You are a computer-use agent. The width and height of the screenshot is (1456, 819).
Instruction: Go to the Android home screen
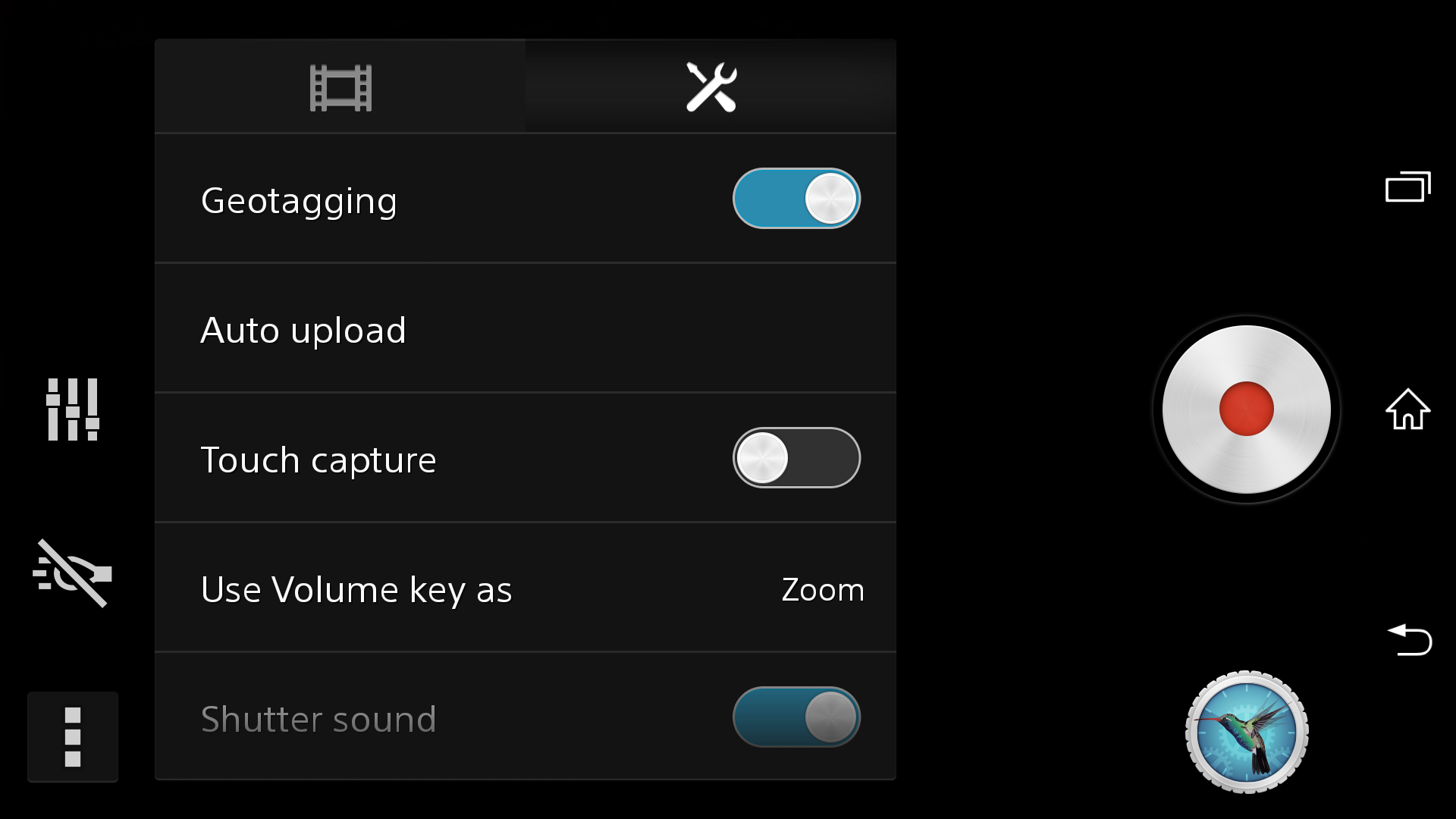(x=1408, y=409)
